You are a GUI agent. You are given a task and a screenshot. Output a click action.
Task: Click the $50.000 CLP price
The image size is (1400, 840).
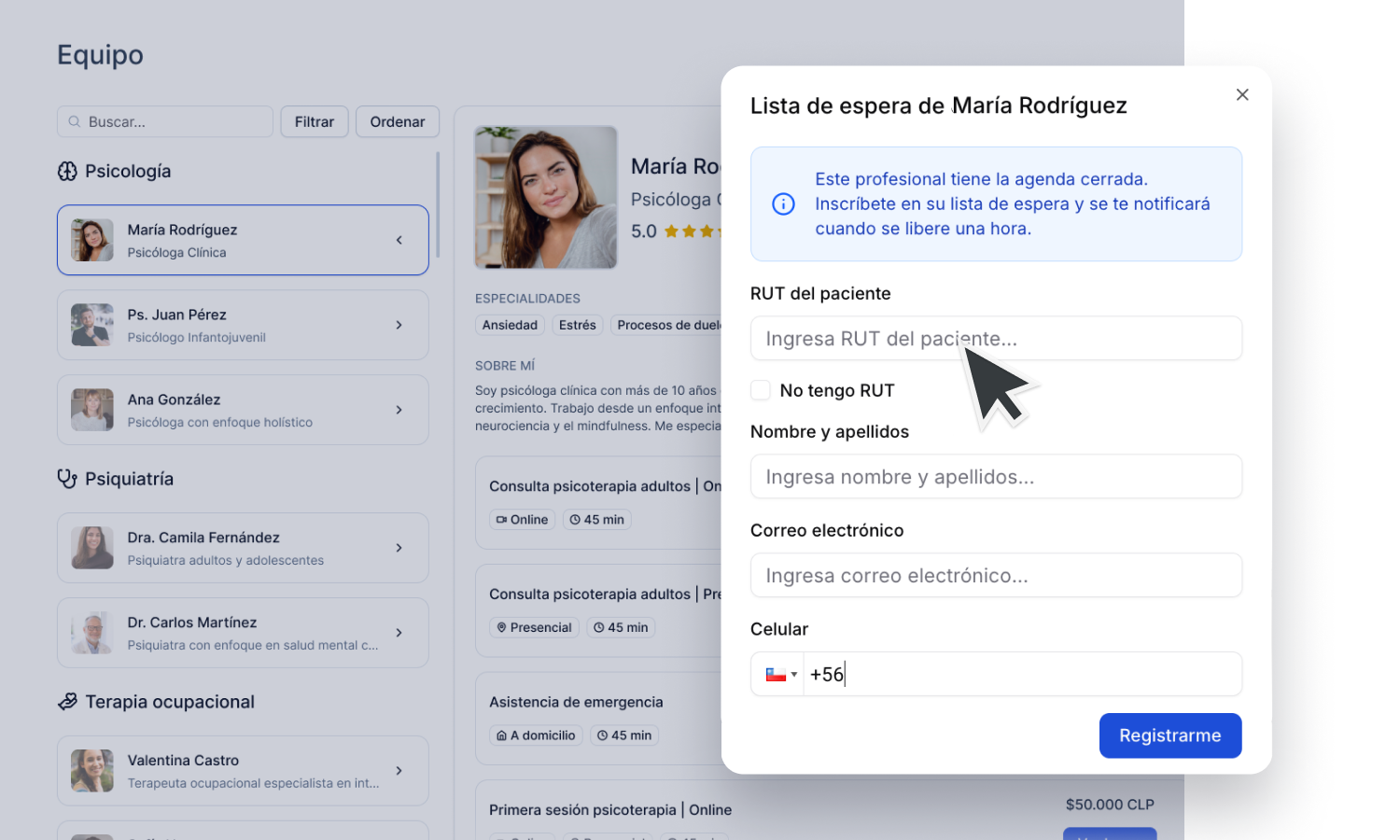[x=1110, y=805]
